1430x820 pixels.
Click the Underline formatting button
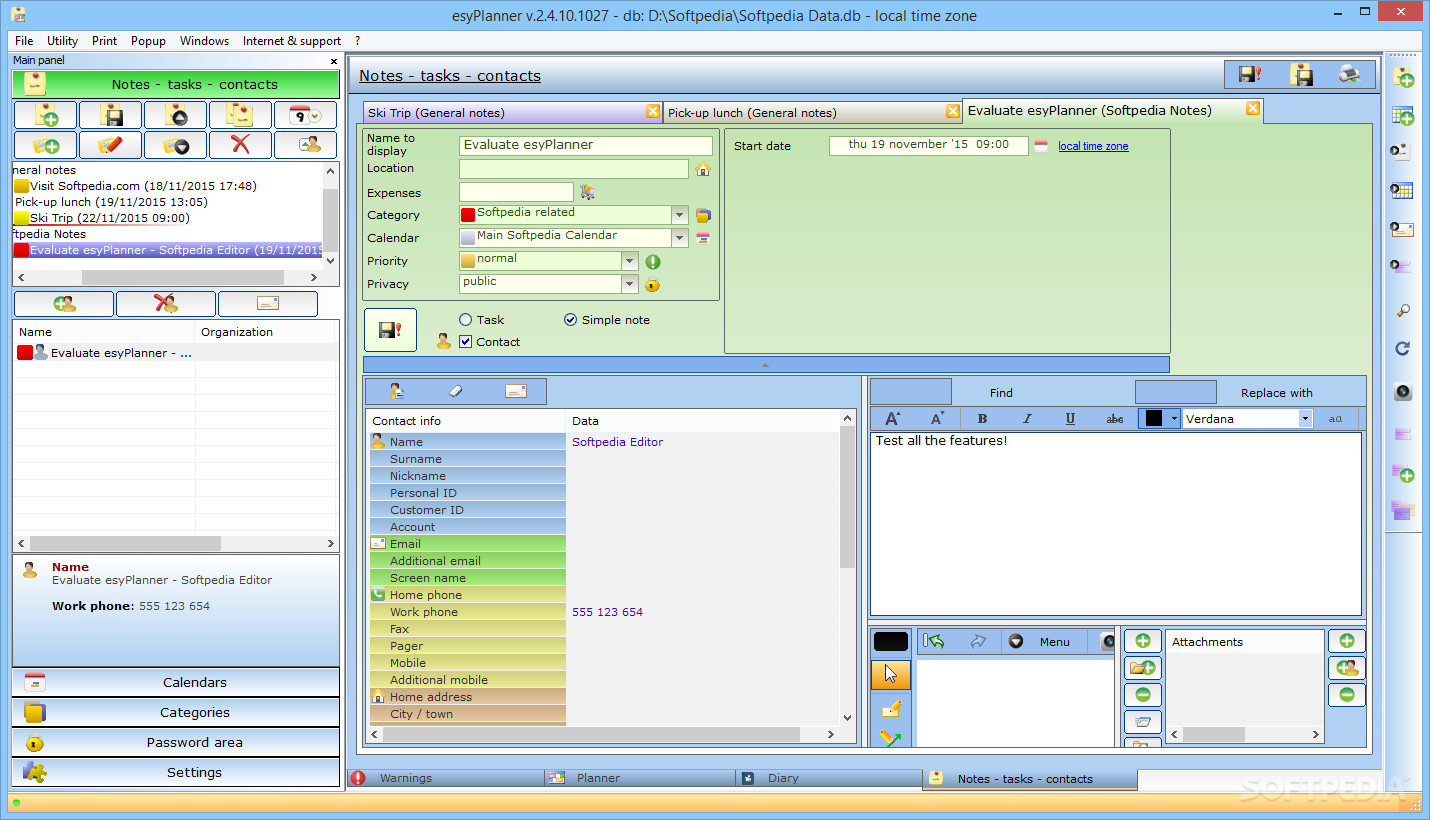pyautogui.click(x=1071, y=419)
